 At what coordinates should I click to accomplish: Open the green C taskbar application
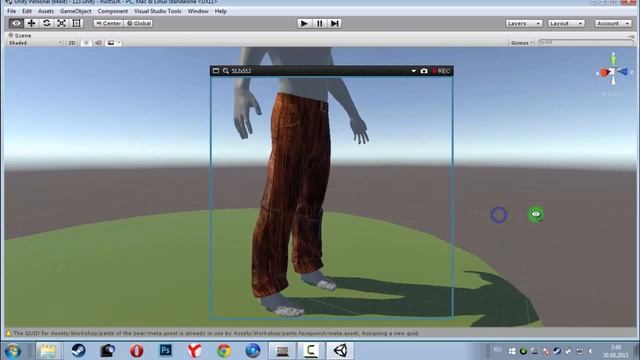coord(311,351)
